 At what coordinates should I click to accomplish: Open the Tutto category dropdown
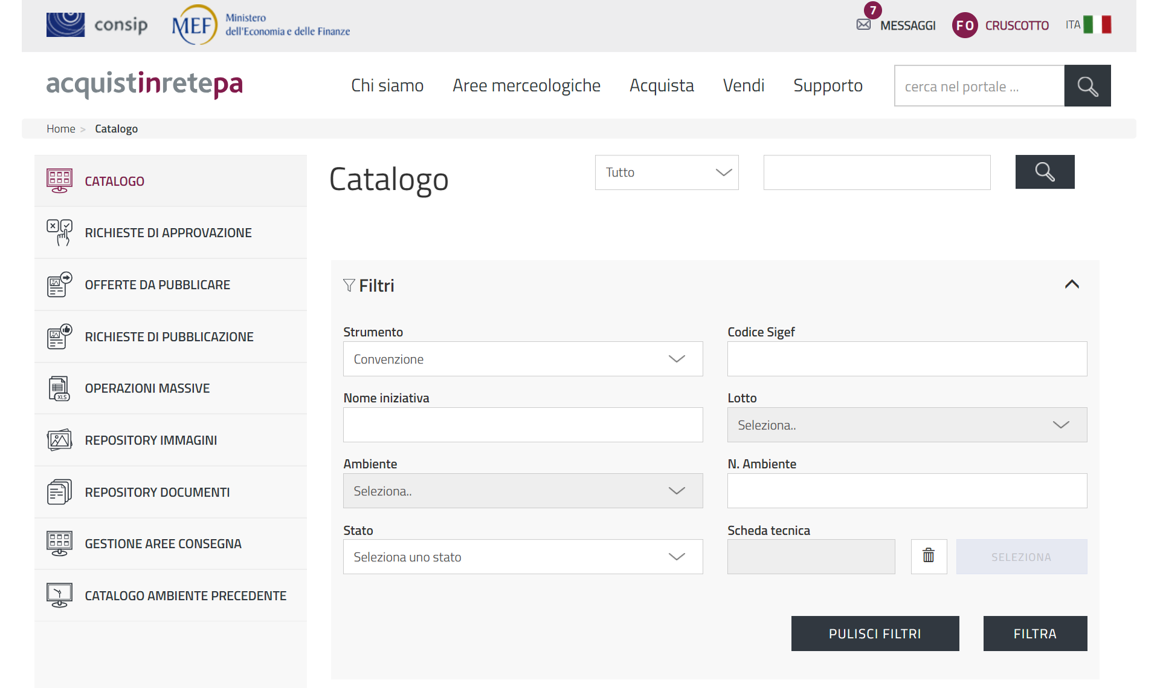pos(666,172)
